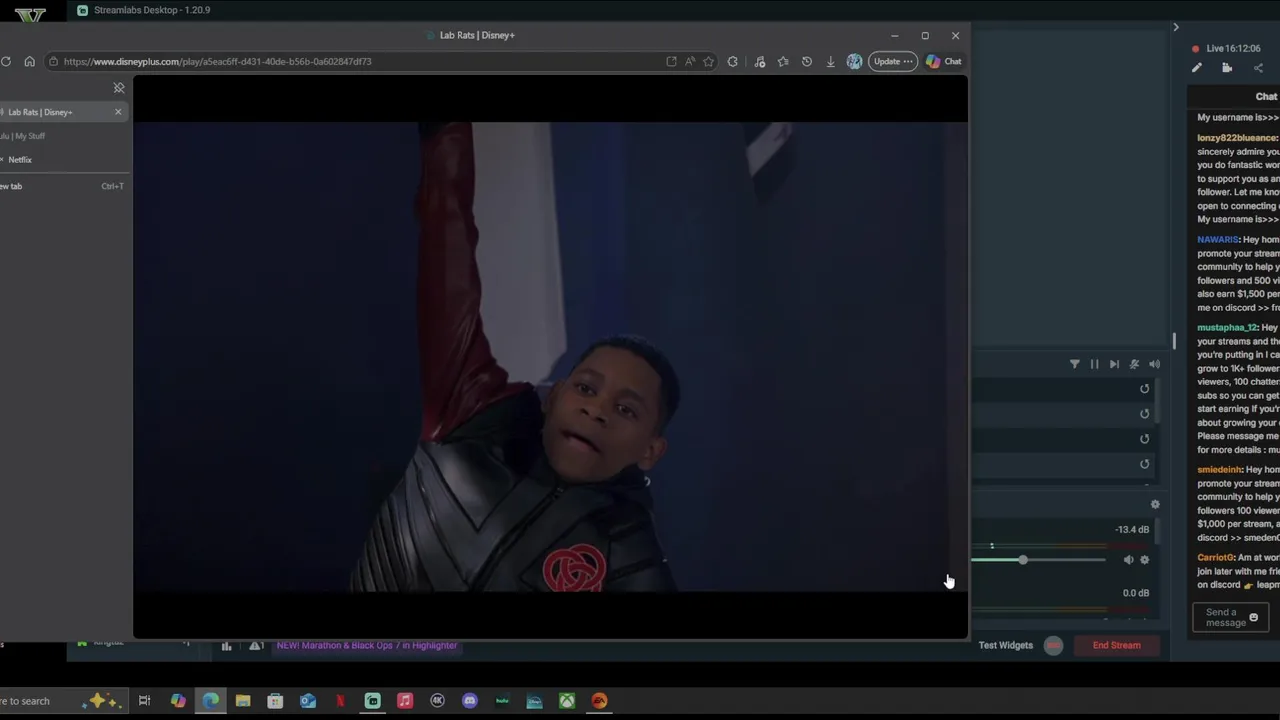Switch to Hulu My Stuff tab

[60, 136]
